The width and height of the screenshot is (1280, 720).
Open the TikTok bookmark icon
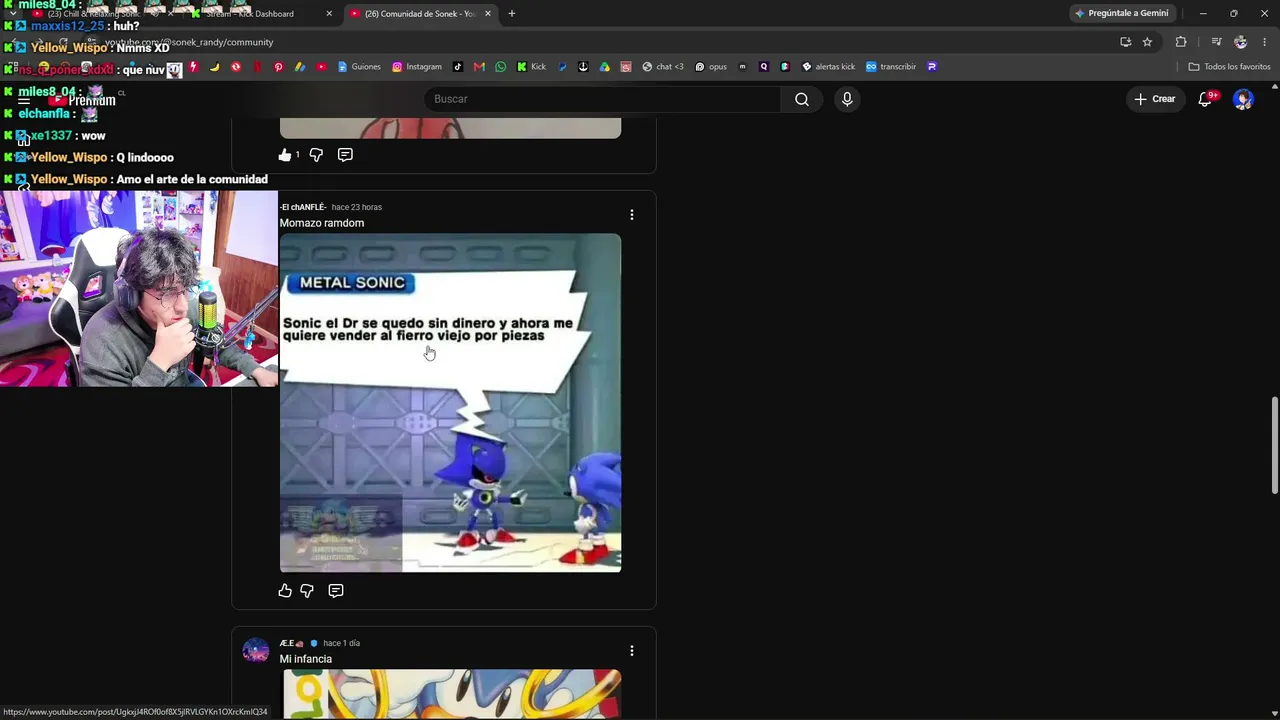click(x=458, y=67)
